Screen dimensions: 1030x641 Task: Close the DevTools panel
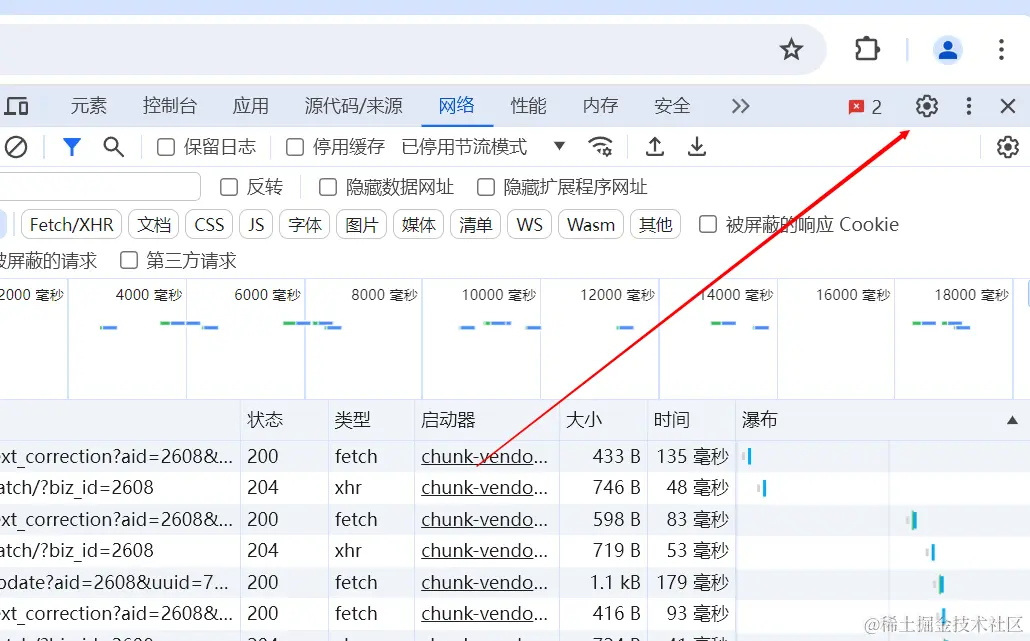[1008, 106]
